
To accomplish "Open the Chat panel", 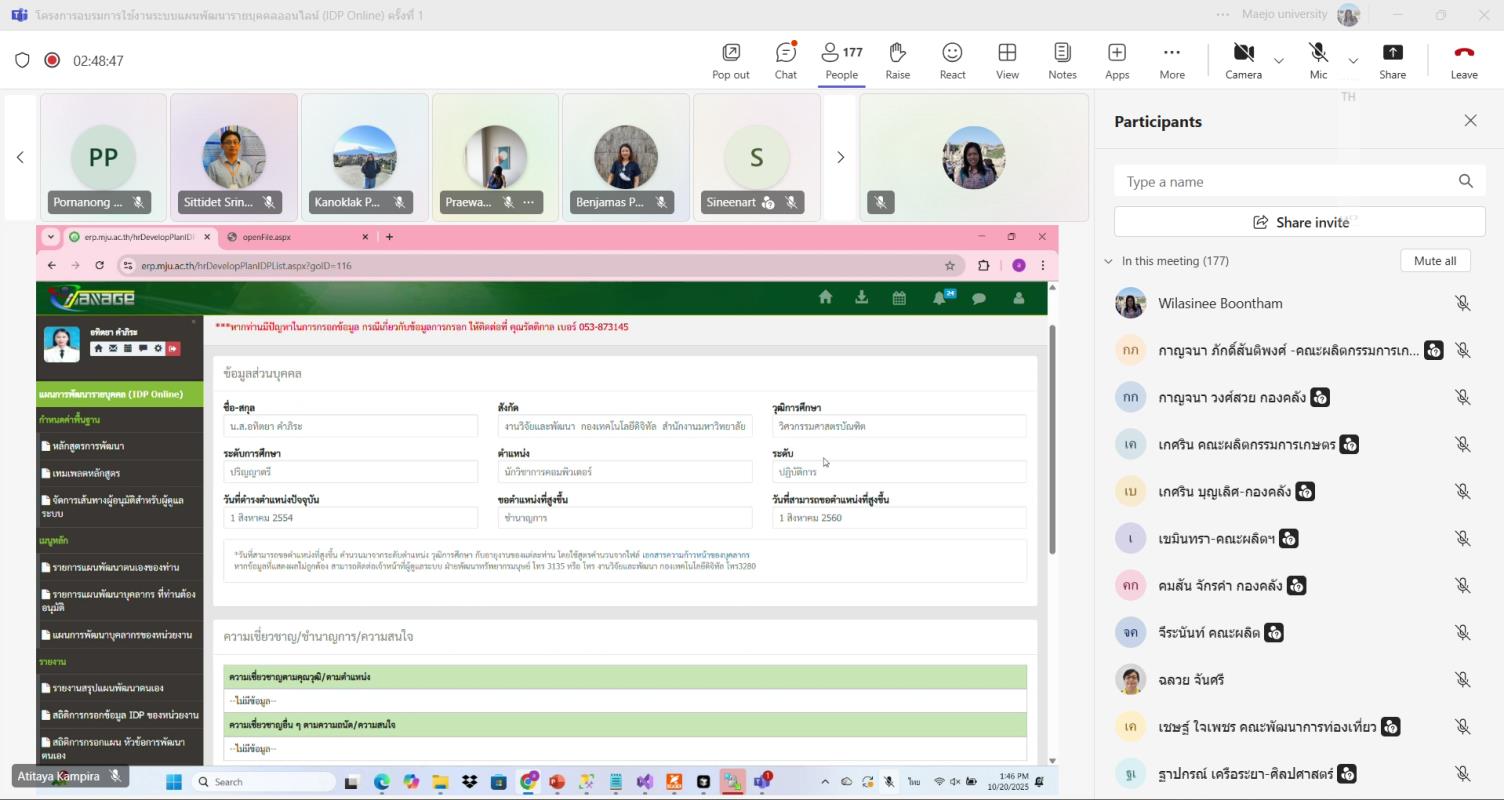I will click(785, 60).
